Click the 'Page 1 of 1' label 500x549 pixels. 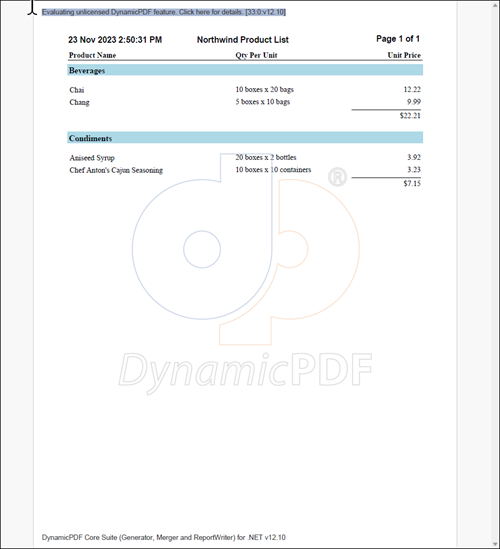pos(398,39)
